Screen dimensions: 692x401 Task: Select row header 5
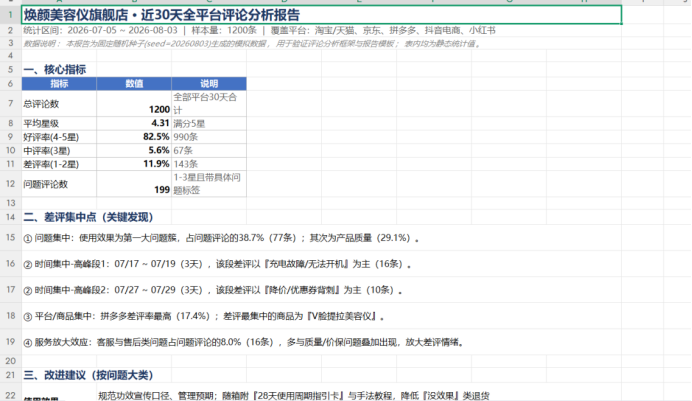[11, 69]
